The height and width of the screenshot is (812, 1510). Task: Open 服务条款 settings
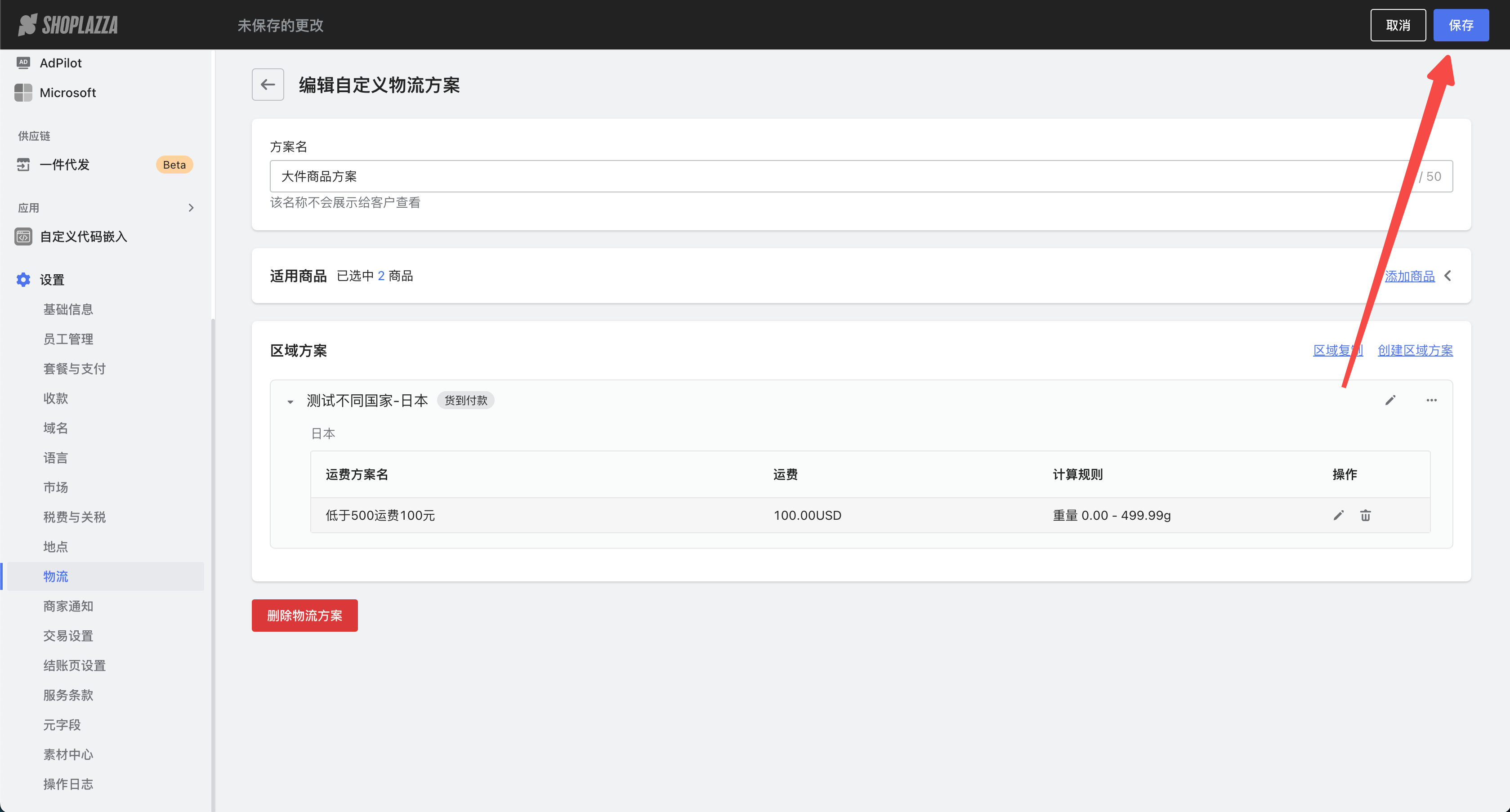[68, 695]
